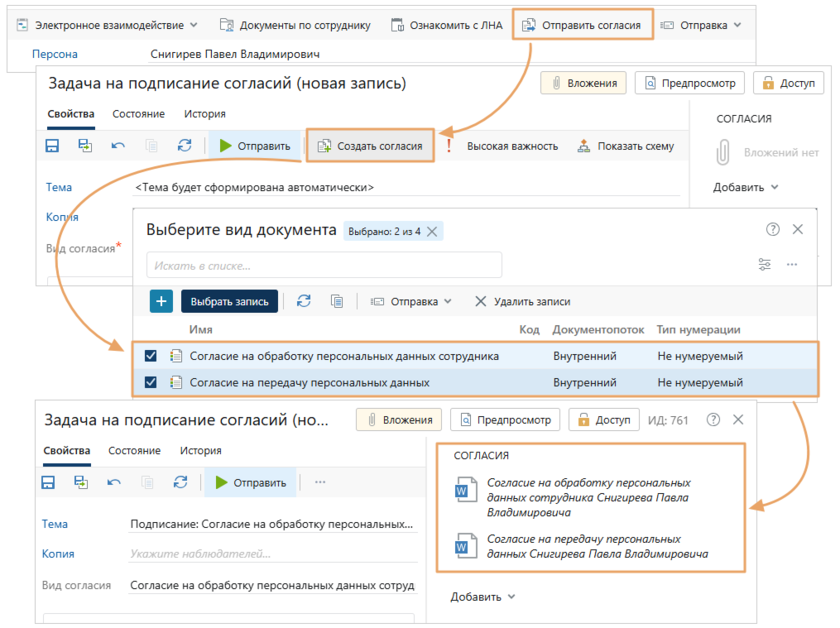Viewport: 840px width, 628px height.
Task: Click the Отправить согласия button
Action: click(582, 25)
